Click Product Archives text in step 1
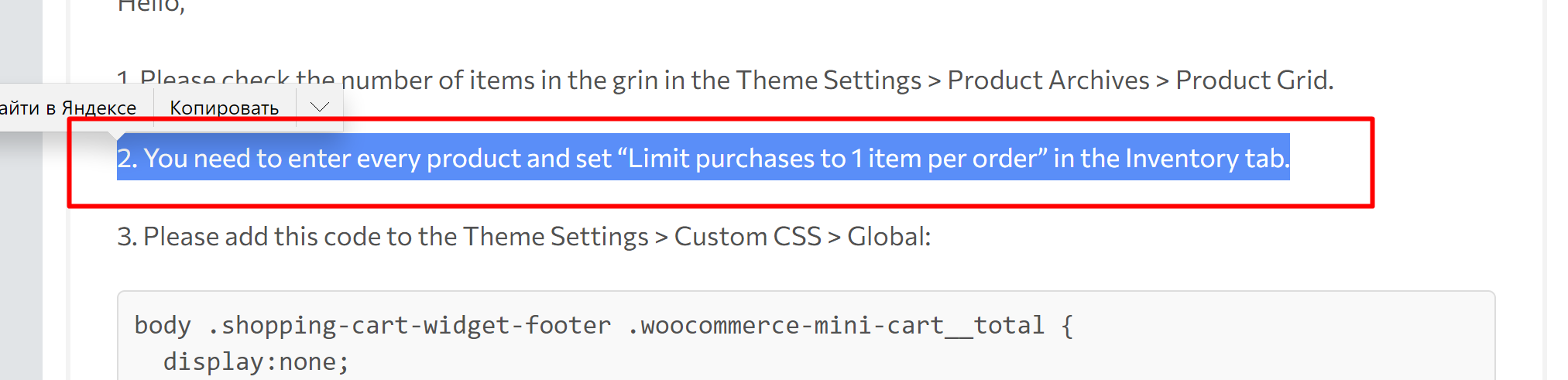Screen dimensions: 1568x380 [x=1048, y=80]
